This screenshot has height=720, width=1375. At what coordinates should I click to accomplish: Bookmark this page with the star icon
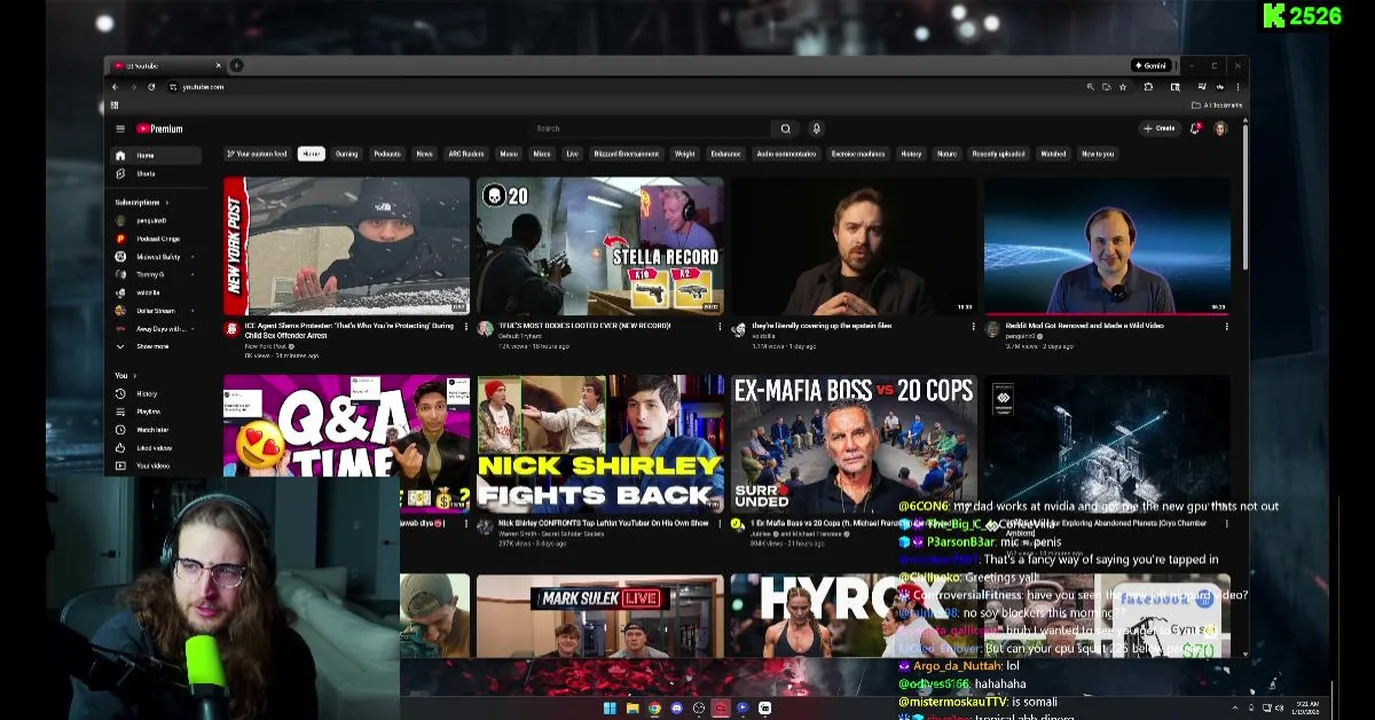[1122, 87]
